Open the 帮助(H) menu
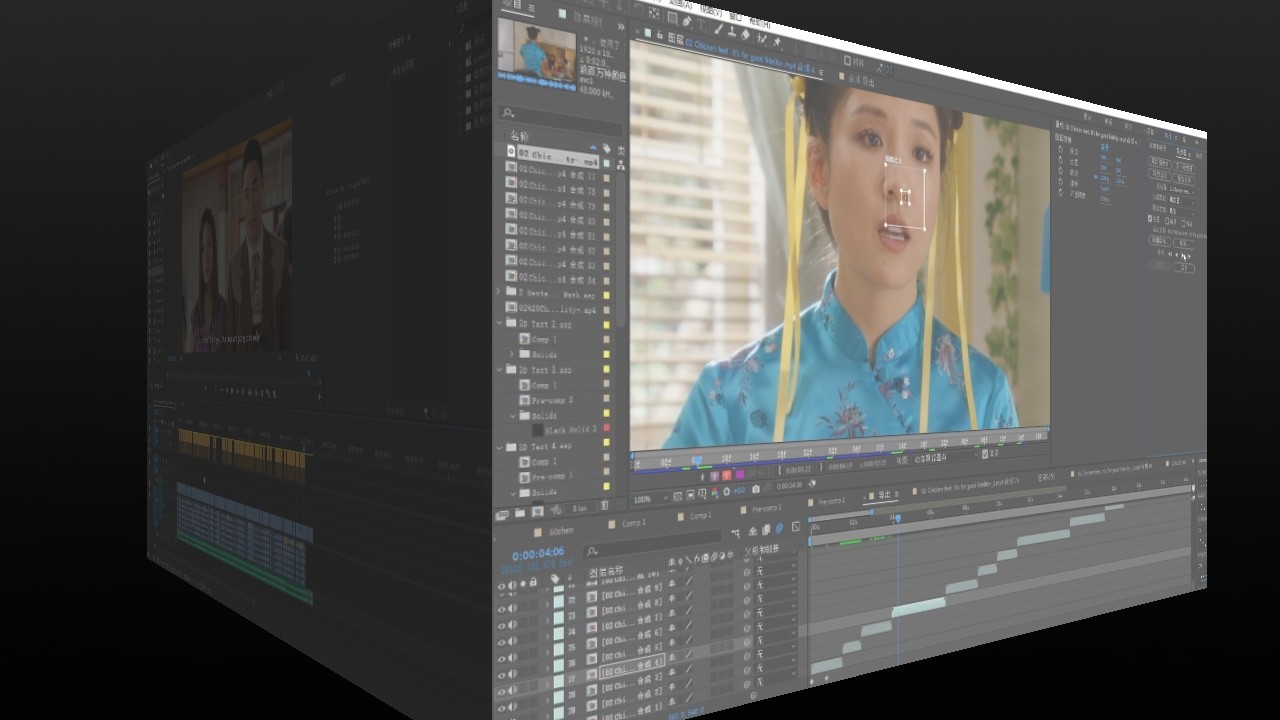Screen dimensions: 1280x720 point(759,22)
